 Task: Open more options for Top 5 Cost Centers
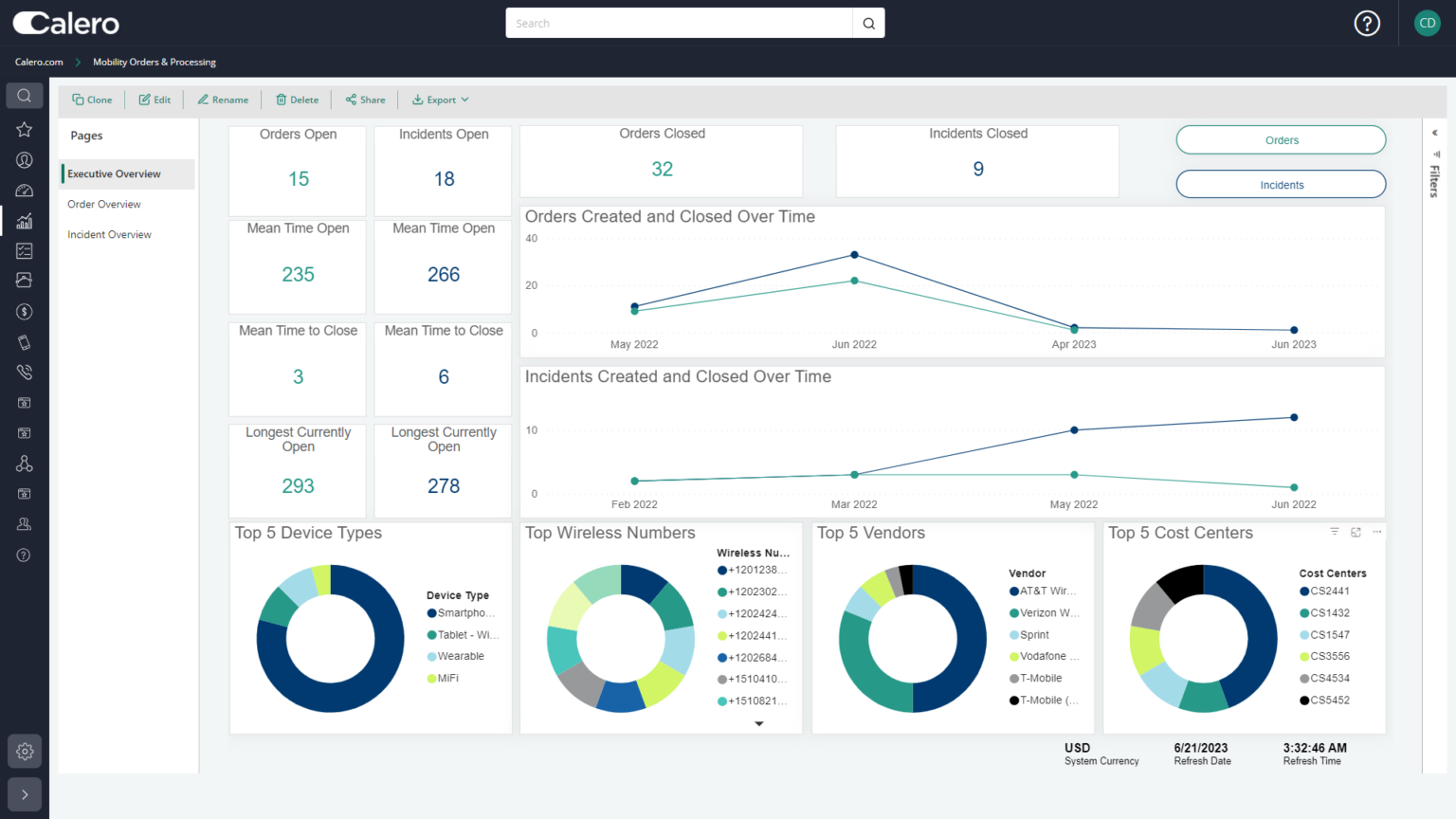pyautogui.click(x=1376, y=533)
